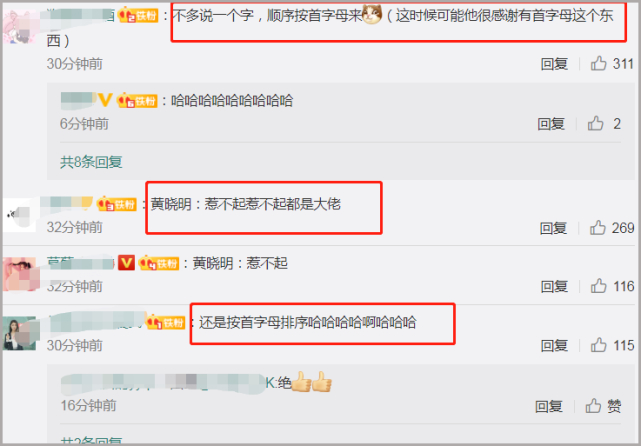
Task: Click the red V badge on third comment
Action: click(x=126, y=262)
